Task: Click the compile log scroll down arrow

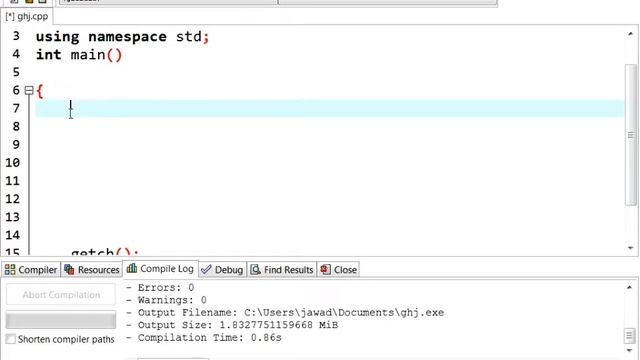Action: (629, 351)
